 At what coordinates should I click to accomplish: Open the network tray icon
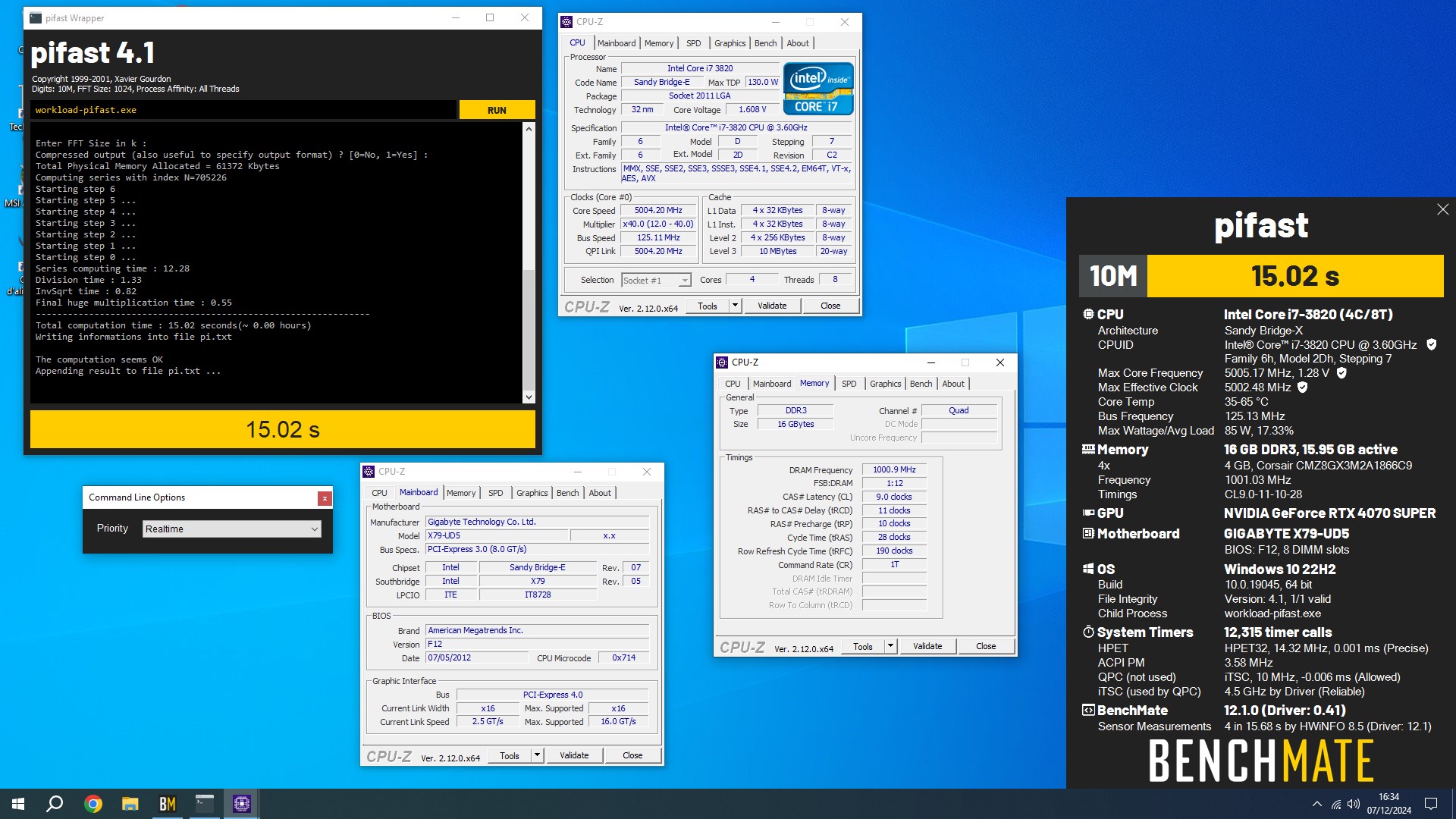coord(1335,804)
